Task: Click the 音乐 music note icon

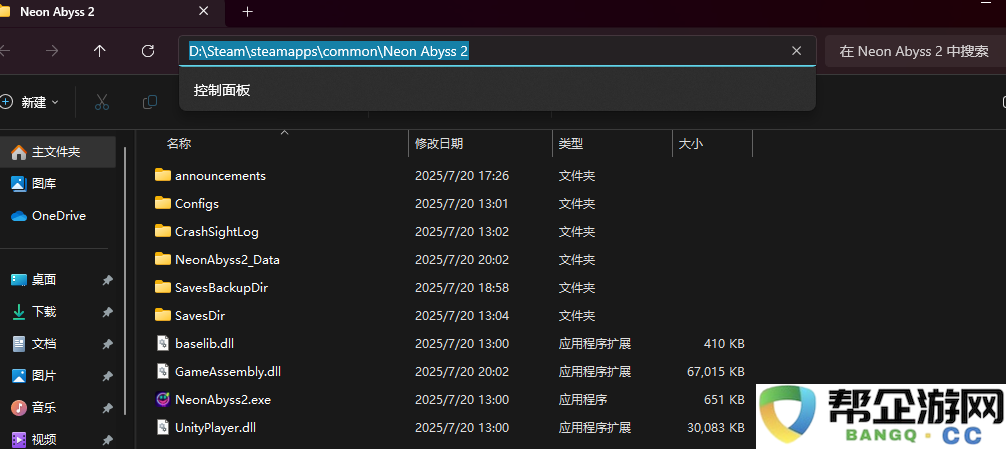Action: point(19,407)
